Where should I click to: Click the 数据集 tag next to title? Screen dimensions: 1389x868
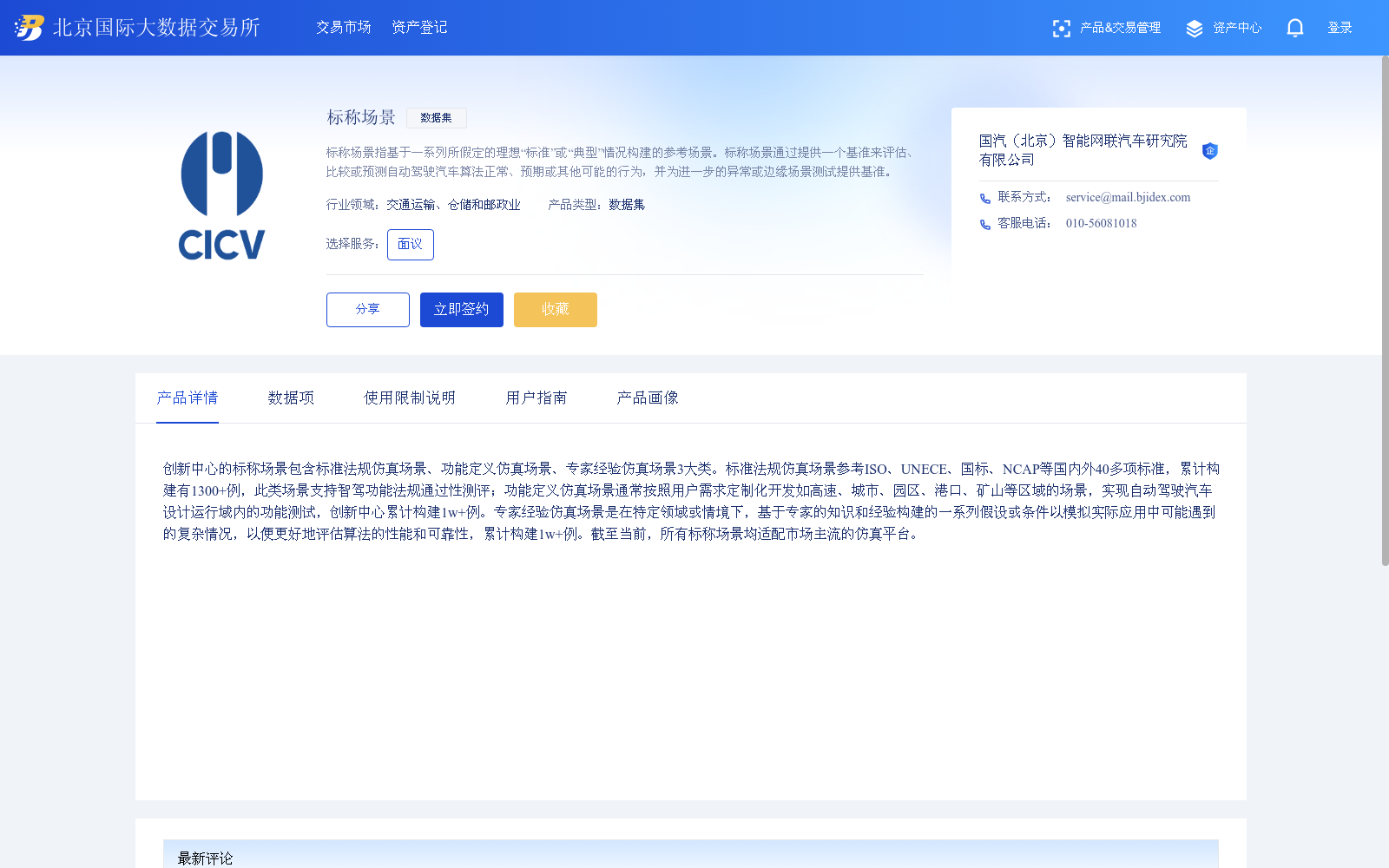point(437,118)
